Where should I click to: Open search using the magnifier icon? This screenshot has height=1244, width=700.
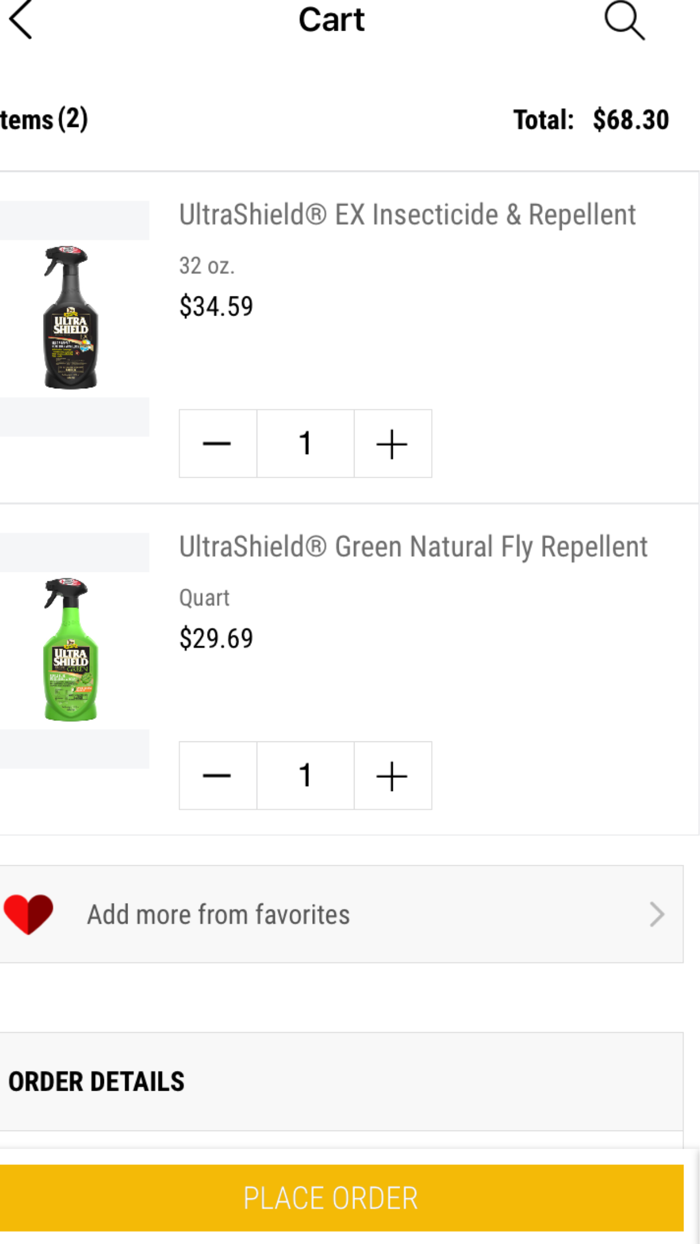(624, 22)
